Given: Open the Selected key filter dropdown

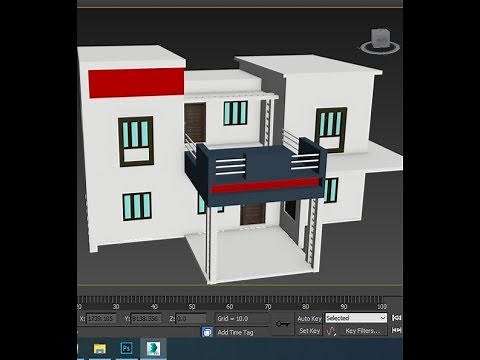Looking at the screenshot, I should click(x=356, y=318).
